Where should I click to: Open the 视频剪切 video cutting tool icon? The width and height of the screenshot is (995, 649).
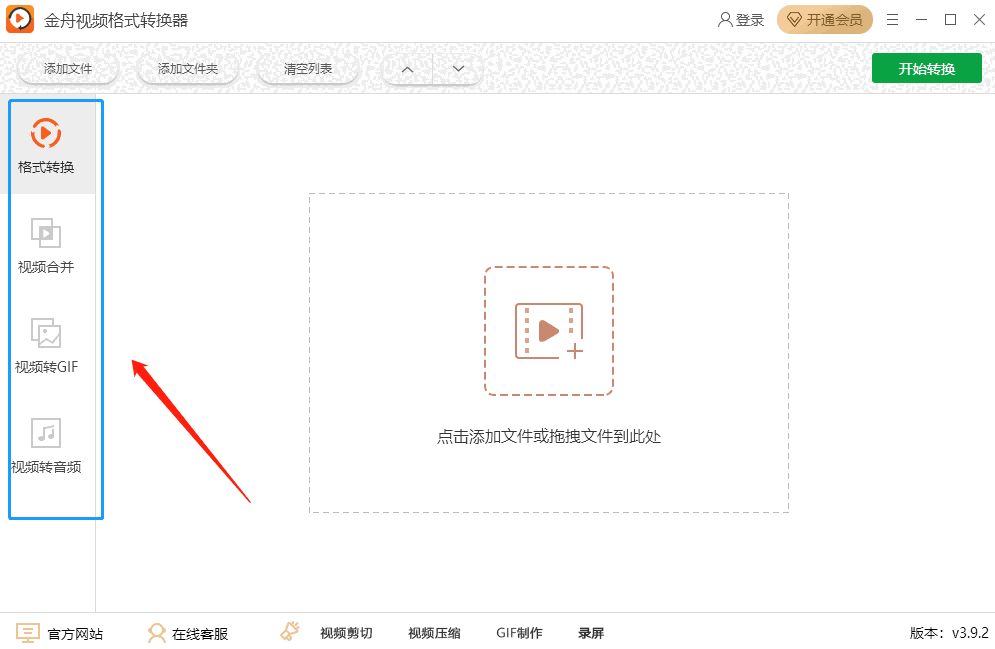click(287, 631)
